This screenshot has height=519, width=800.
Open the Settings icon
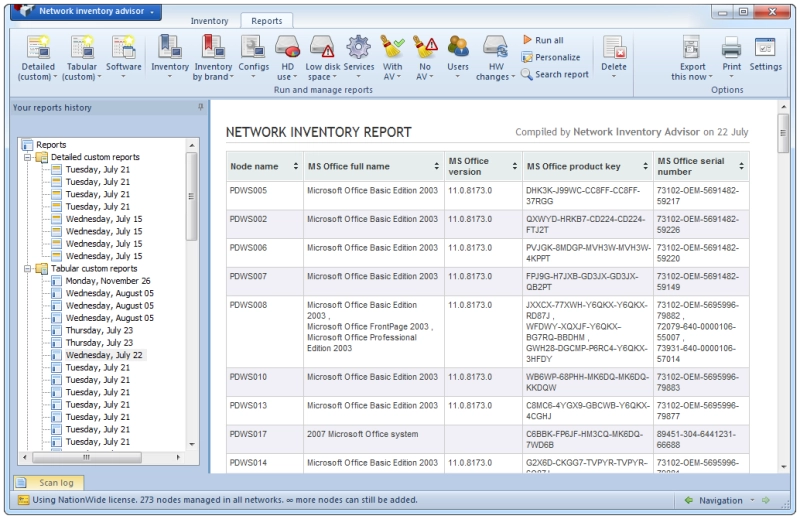pyautogui.click(x=765, y=47)
